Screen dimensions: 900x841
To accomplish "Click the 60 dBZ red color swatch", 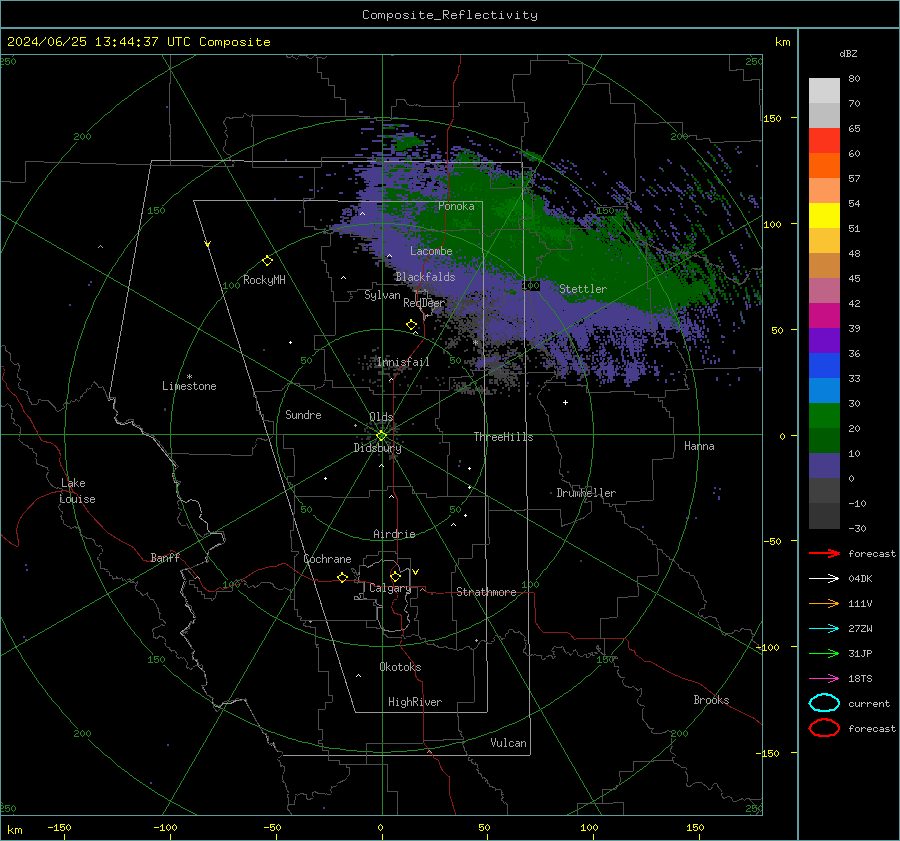I will coord(824,140).
